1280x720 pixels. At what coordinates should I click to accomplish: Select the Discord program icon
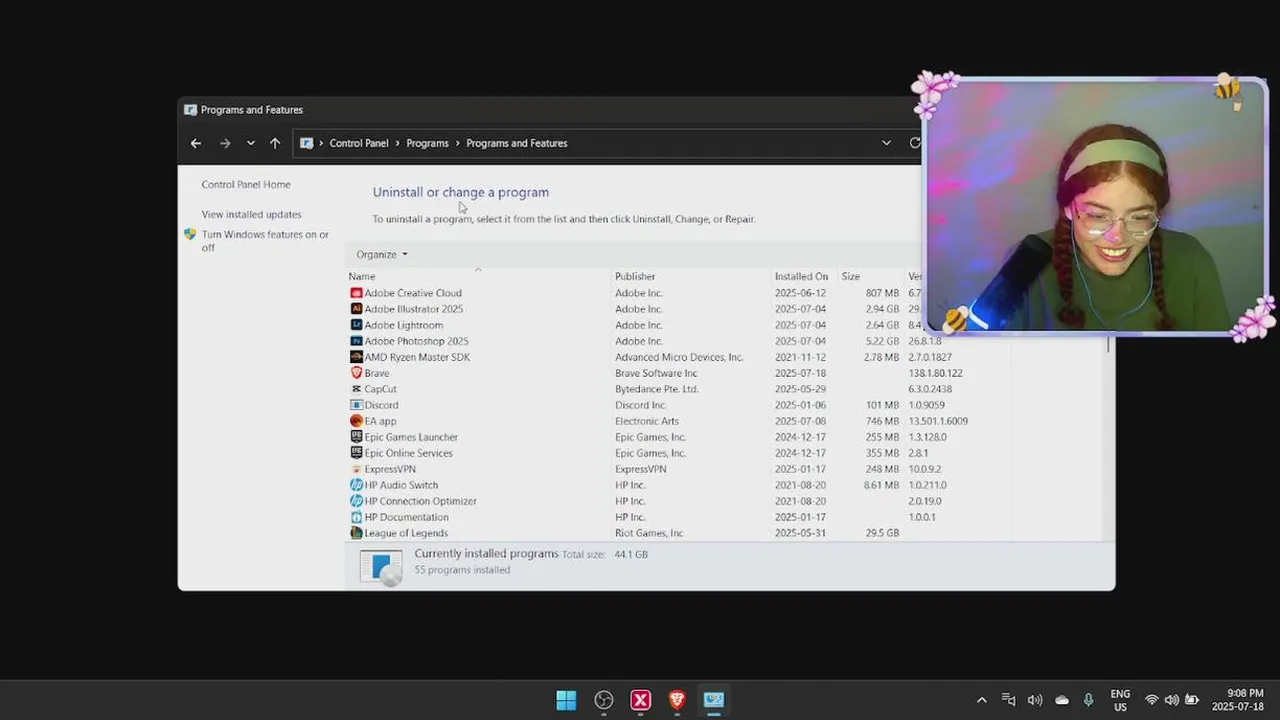[x=356, y=405]
